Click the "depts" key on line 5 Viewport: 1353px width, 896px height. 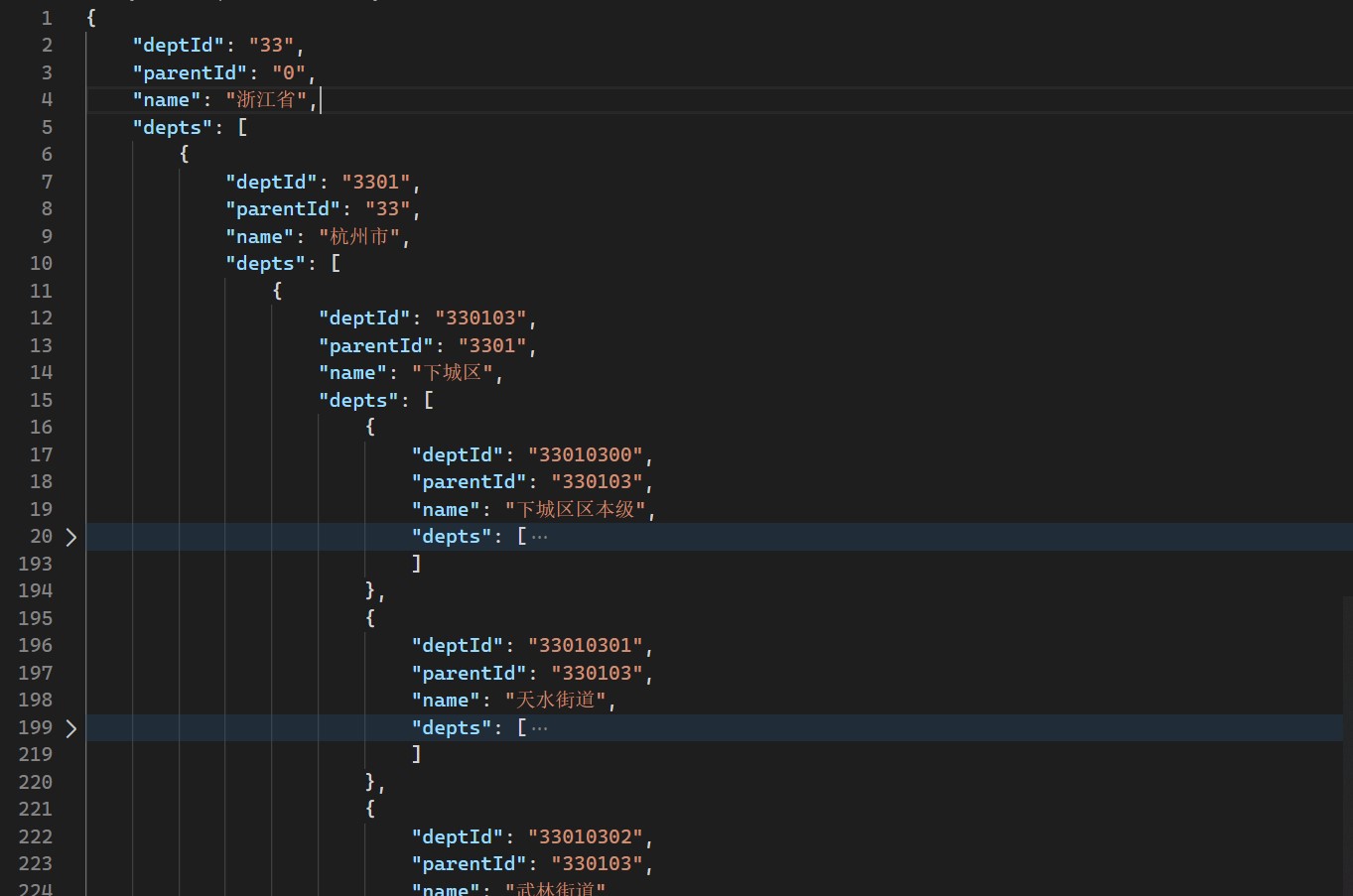(x=173, y=128)
